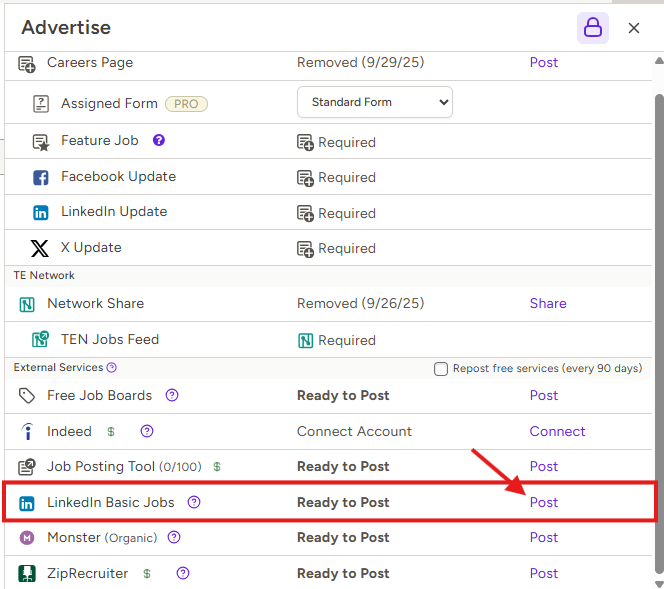The image size is (664, 589).
Task: Click 'LinkedIn Basic Jobs' label text
Action: (111, 502)
